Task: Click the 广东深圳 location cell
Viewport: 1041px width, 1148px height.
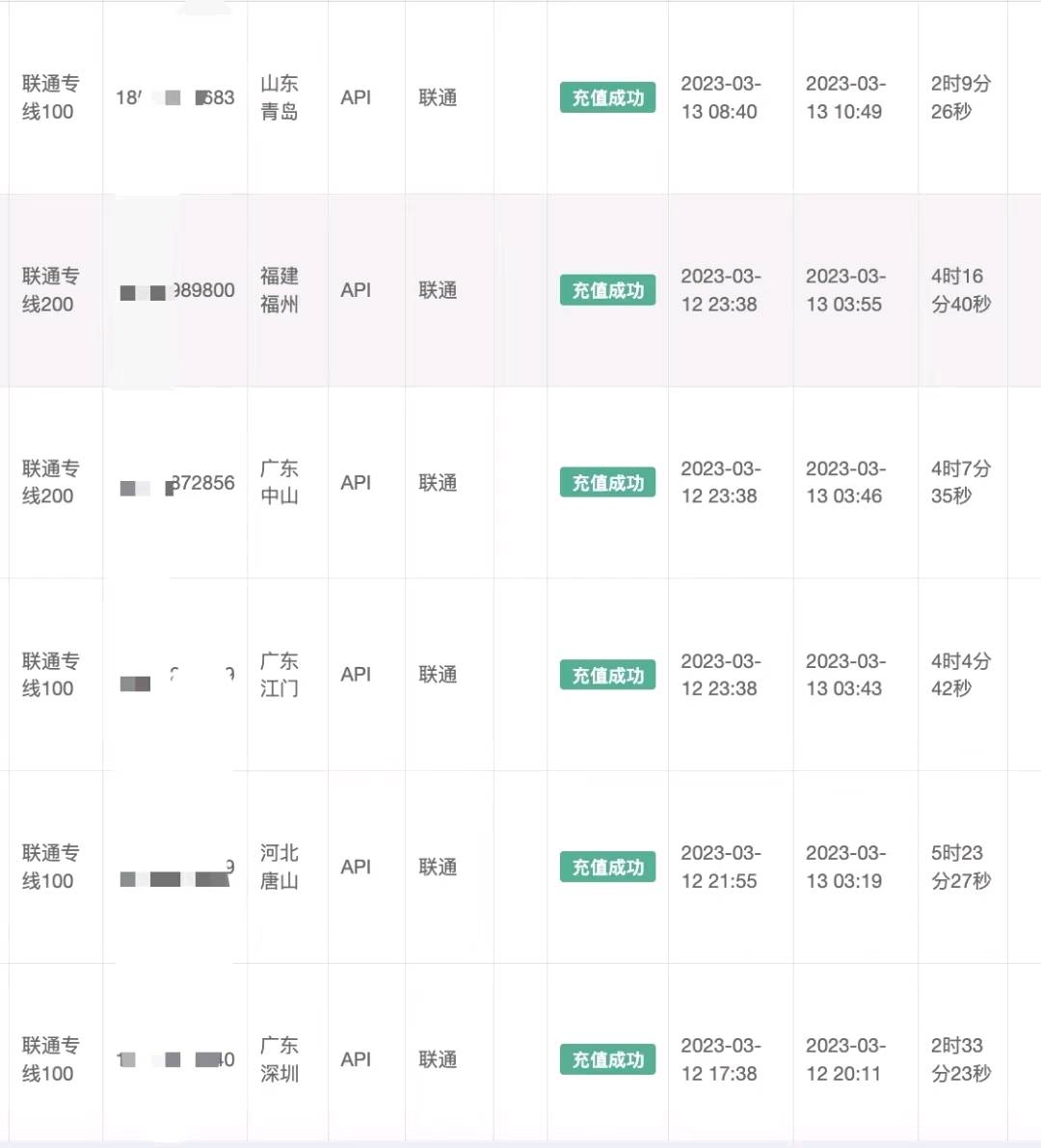Action: (280, 1059)
